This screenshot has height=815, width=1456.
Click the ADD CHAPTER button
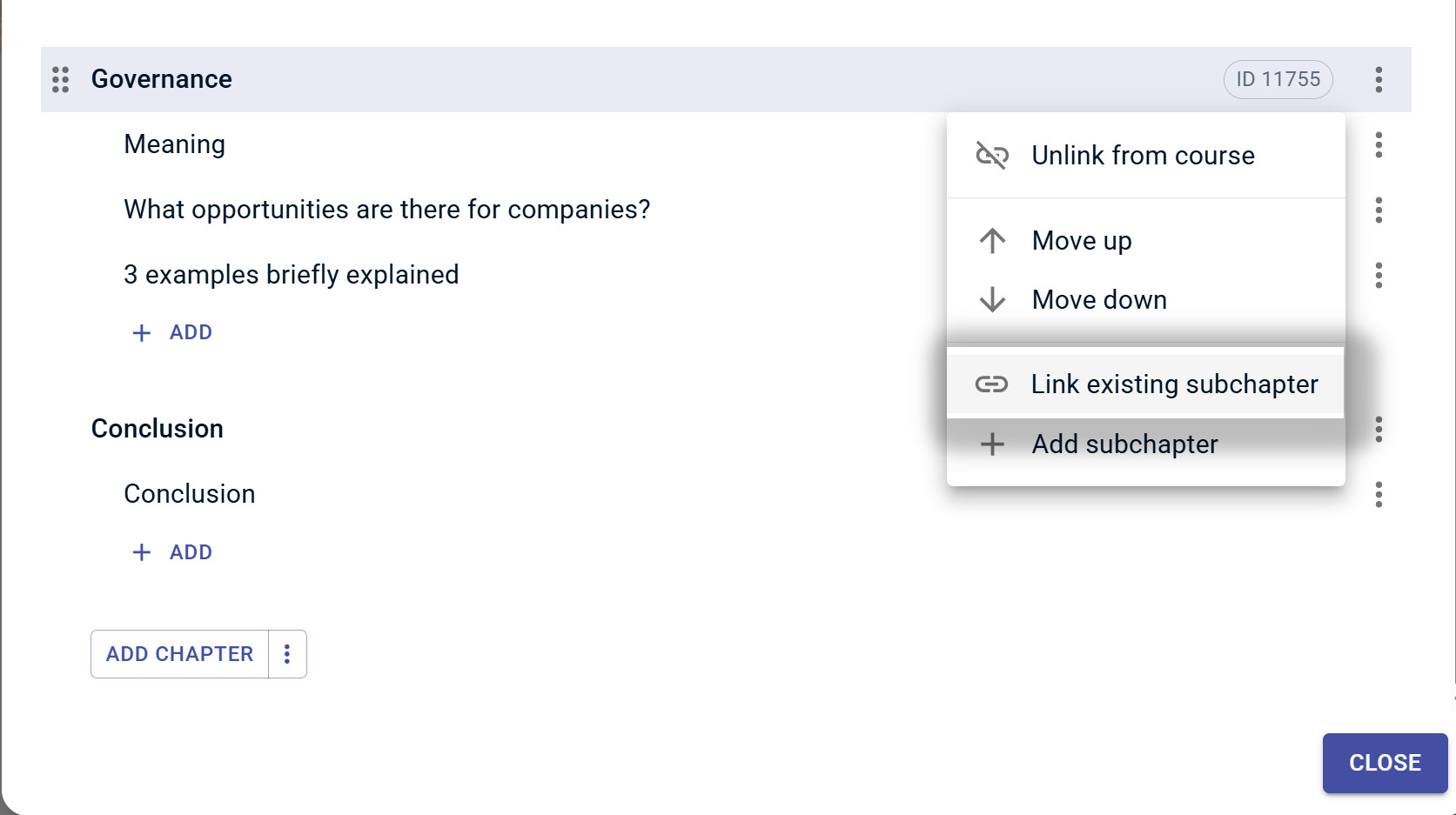179,654
